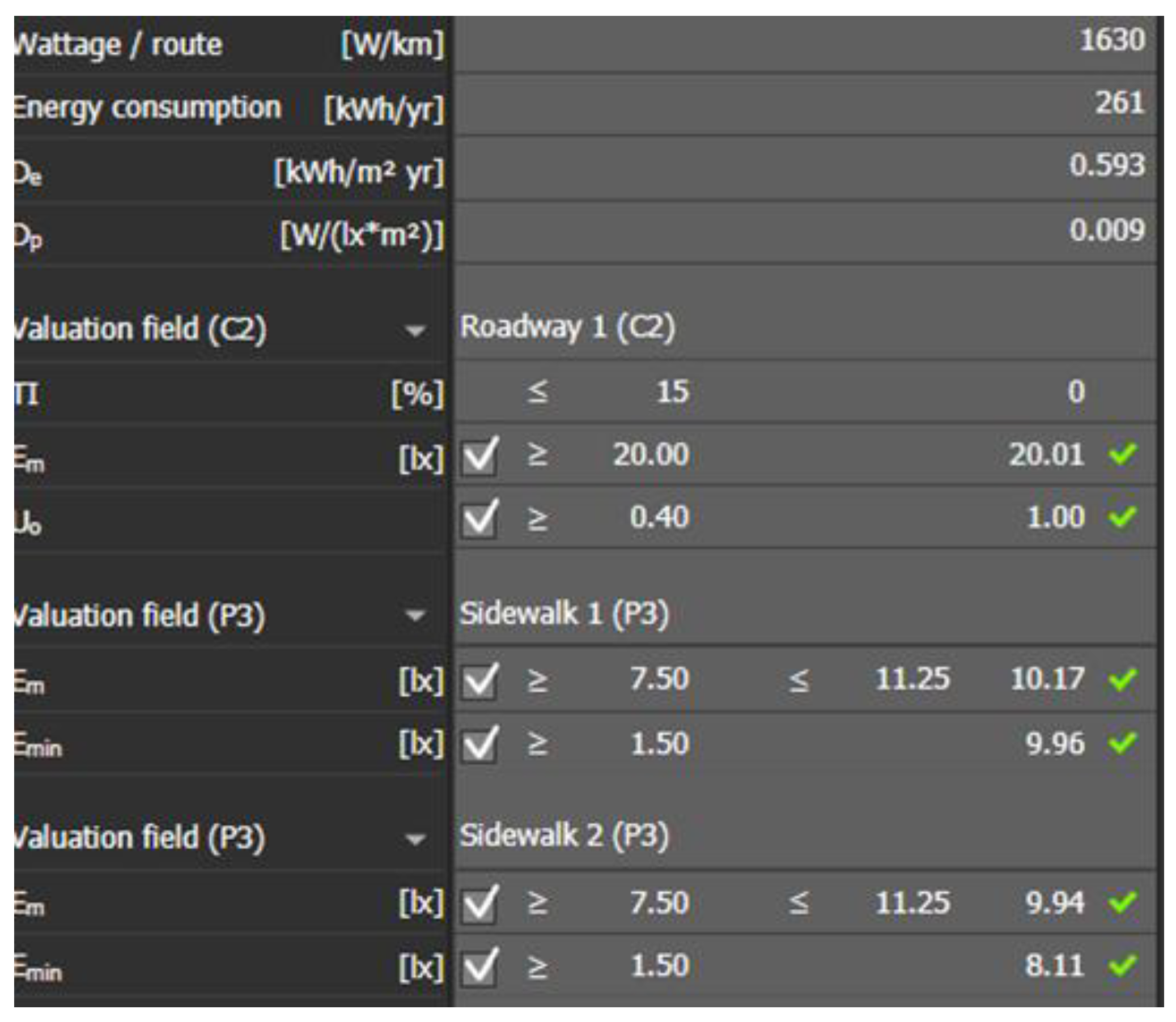Viewport: 1176px width, 1022px height.
Task: Click the Wattage / route value 1630
Action: (x=1112, y=41)
